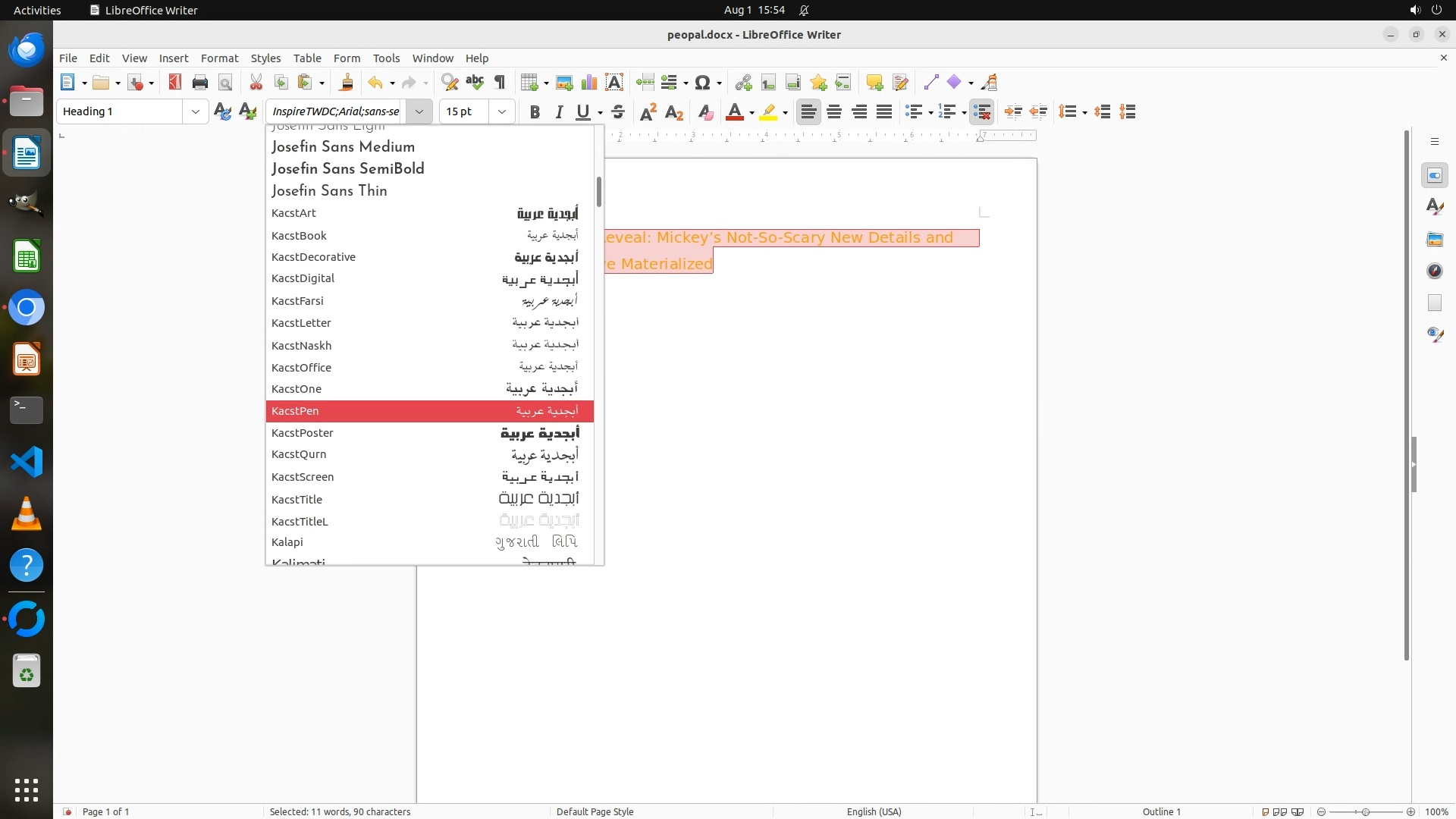
Task: Toggle formatting marks pilcrow button
Action: pos(500,83)
